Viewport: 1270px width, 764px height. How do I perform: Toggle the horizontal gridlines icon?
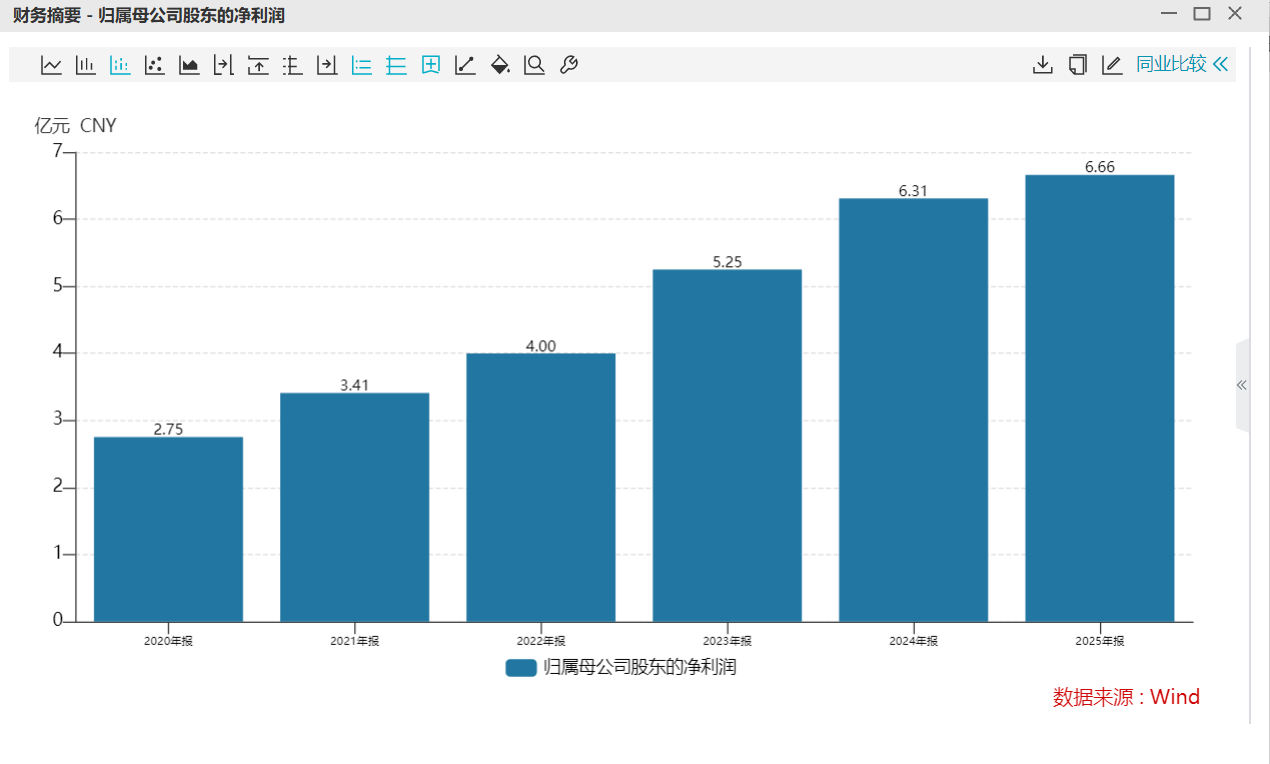[x=396, y=65]
